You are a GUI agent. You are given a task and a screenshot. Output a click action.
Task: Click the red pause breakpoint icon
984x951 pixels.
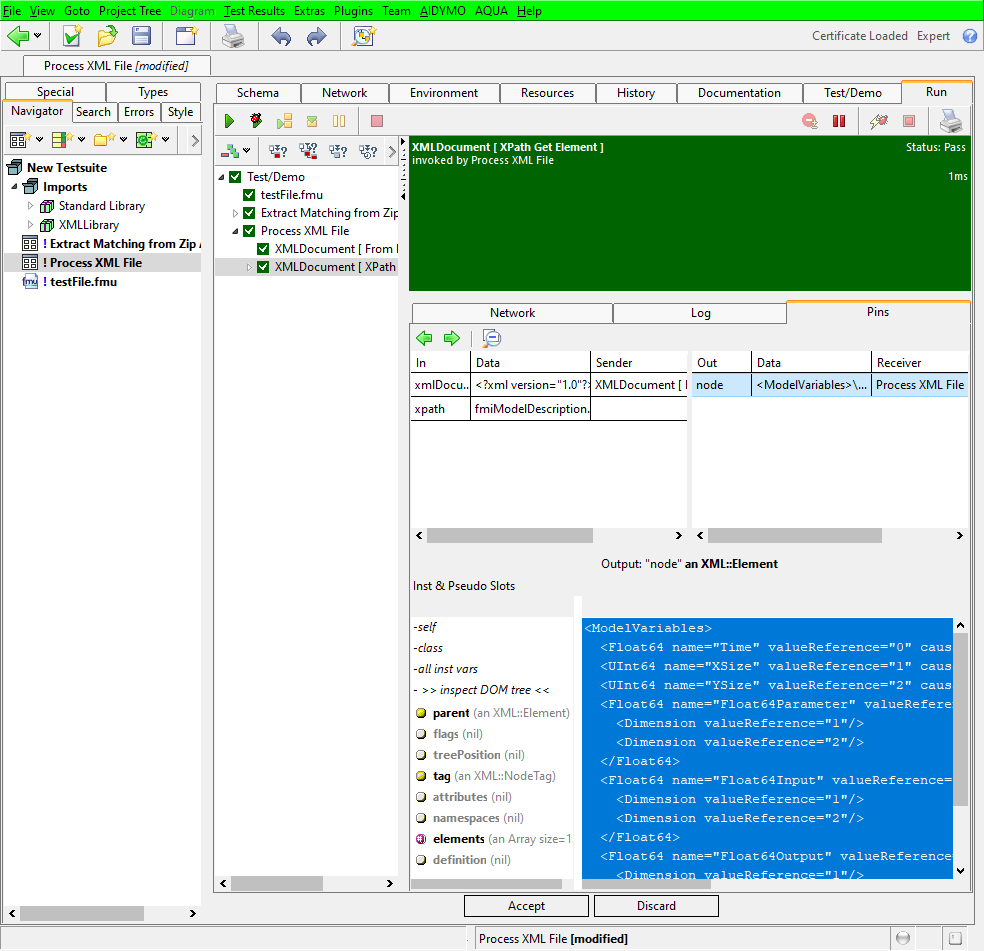click(839, 121)
